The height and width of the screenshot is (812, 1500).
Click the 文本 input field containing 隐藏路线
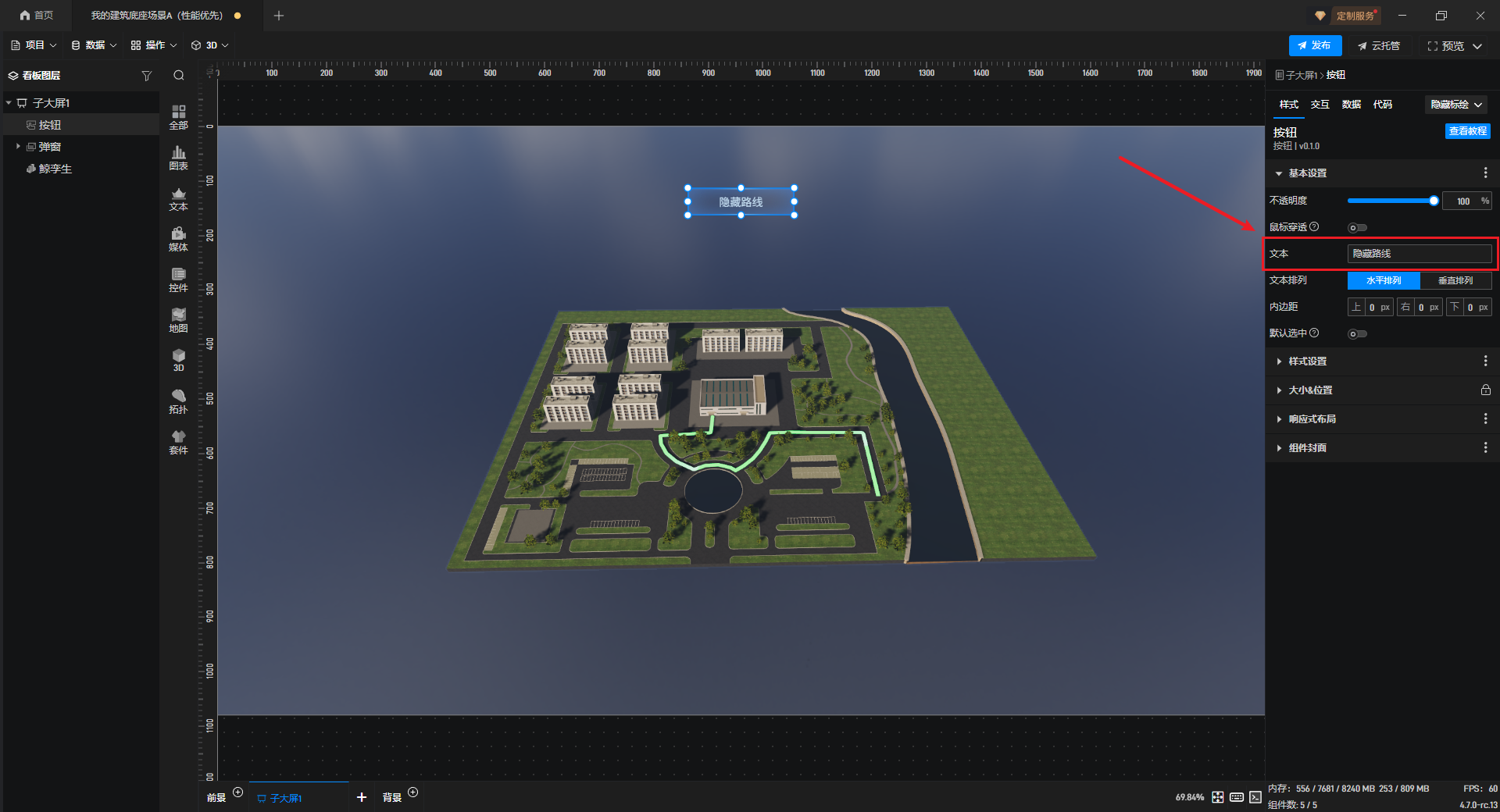click(x=1419, y=254)
